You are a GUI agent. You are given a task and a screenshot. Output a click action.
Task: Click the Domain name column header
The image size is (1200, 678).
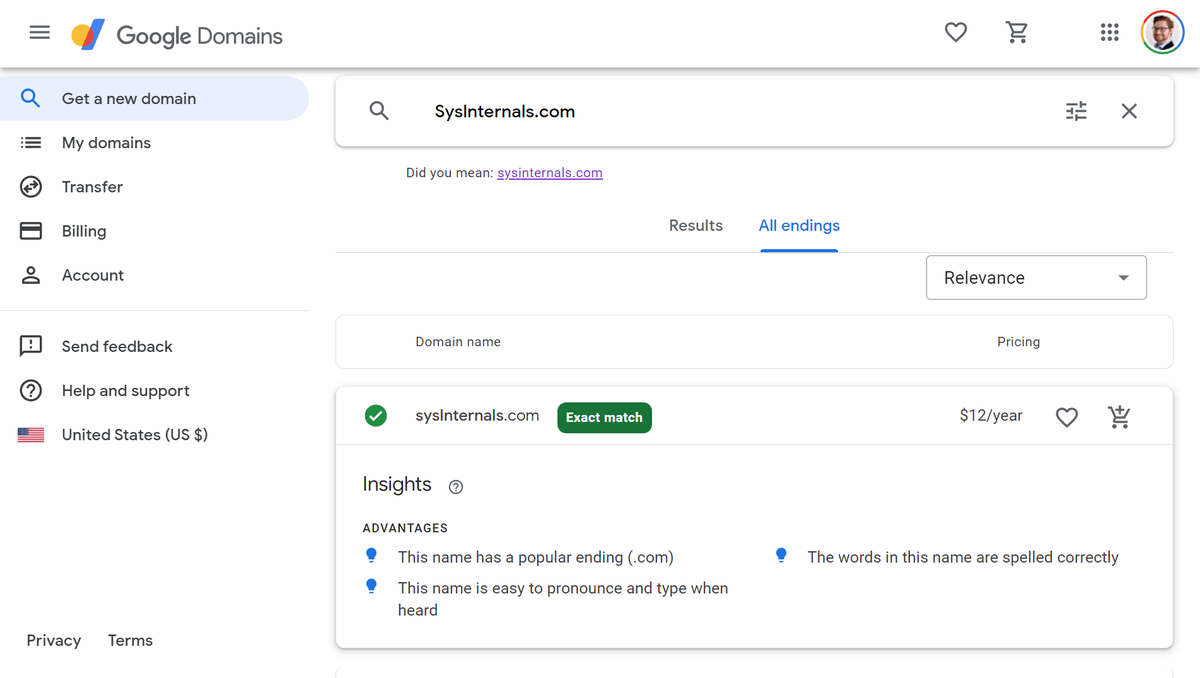click(x=458, y=342)
